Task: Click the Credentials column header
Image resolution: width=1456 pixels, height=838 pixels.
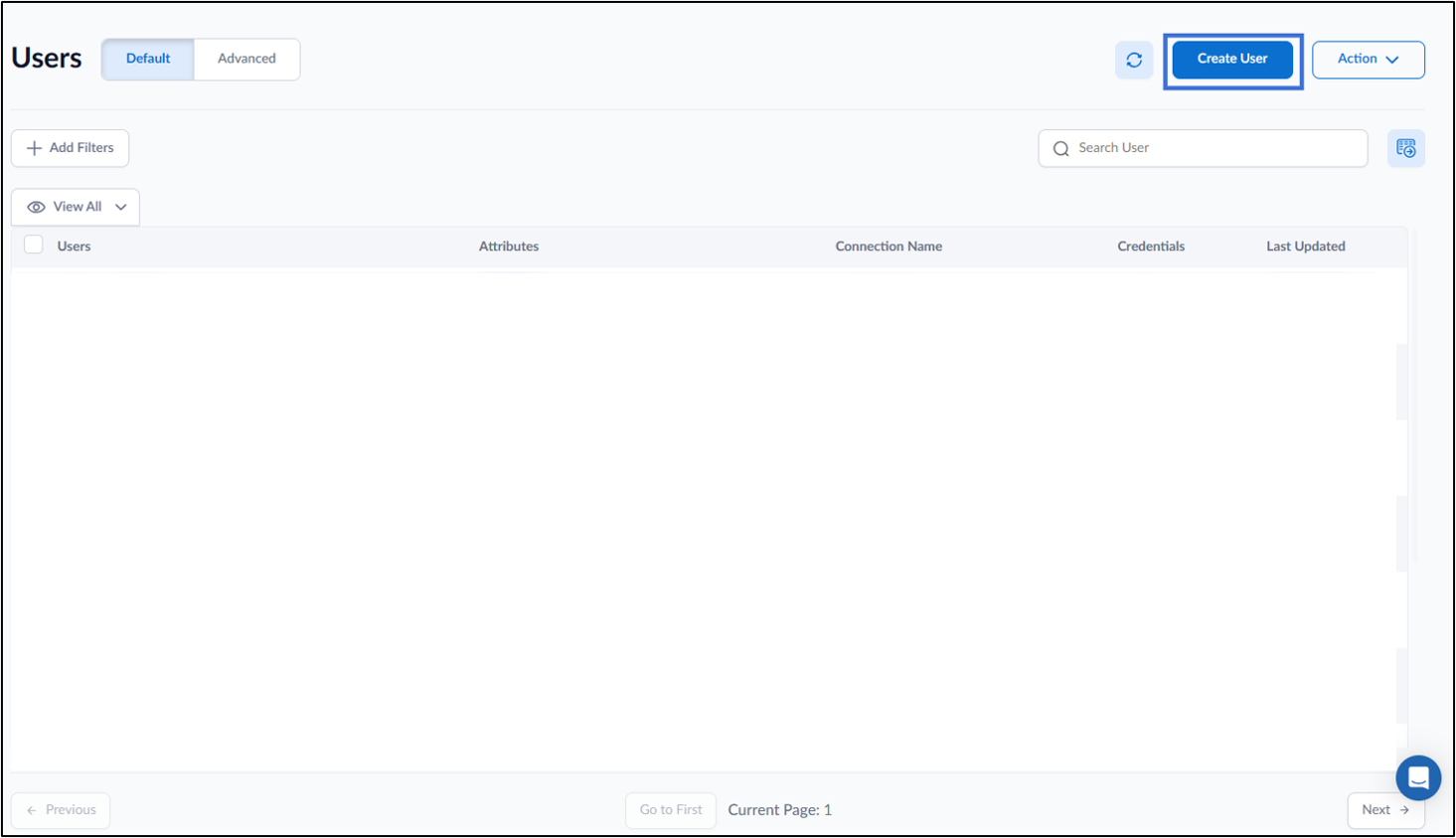Action: point(1151,247)
